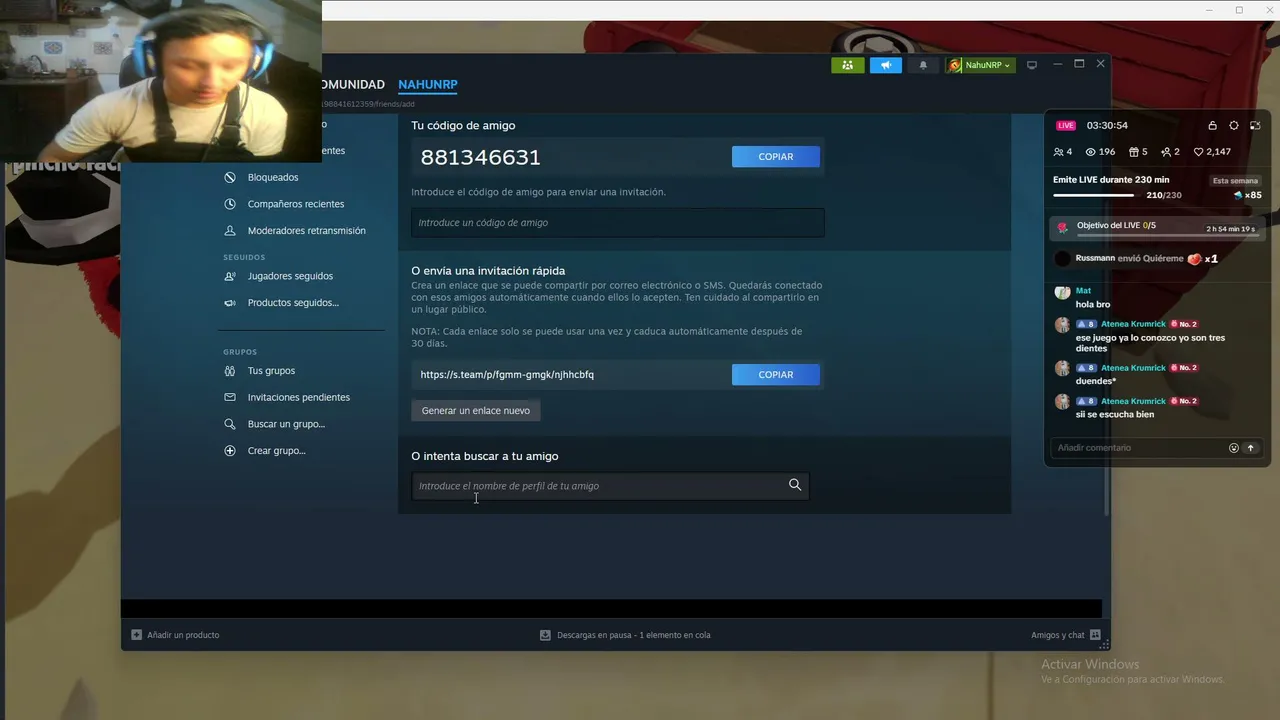Select Buscar un grupo in sidebar
The image size is (1280, 720).
pyautogui.click(x=286, y=424)
